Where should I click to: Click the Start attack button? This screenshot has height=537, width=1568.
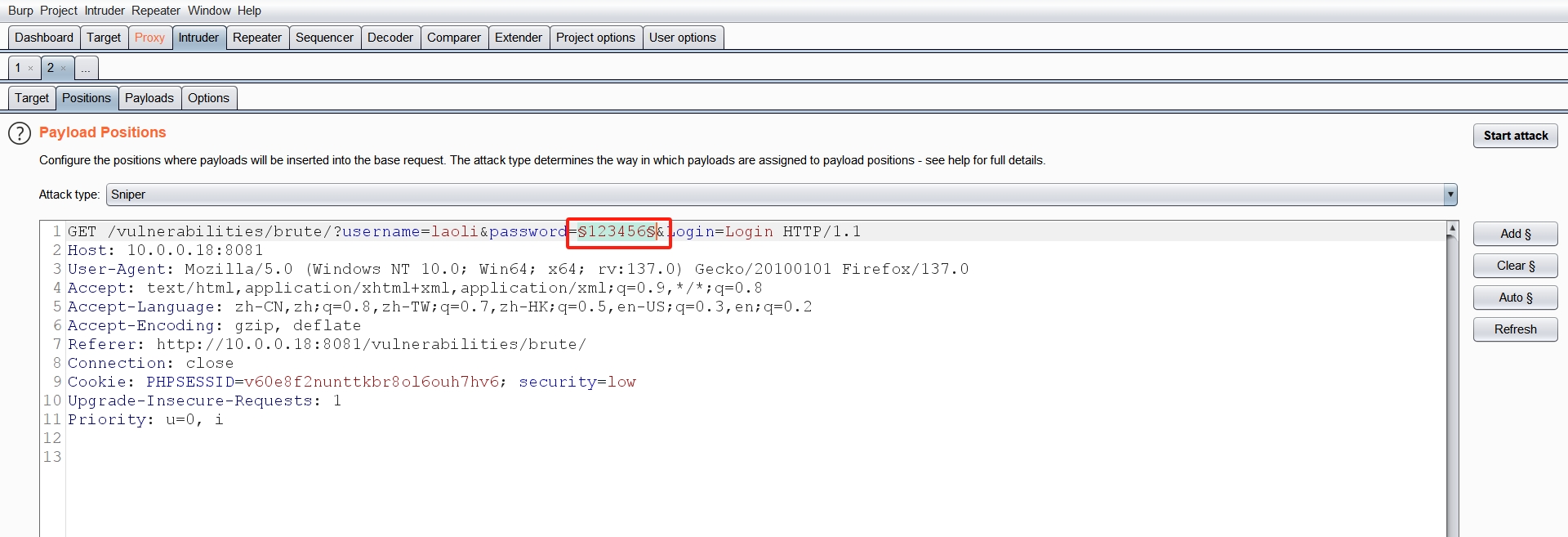1516,136
